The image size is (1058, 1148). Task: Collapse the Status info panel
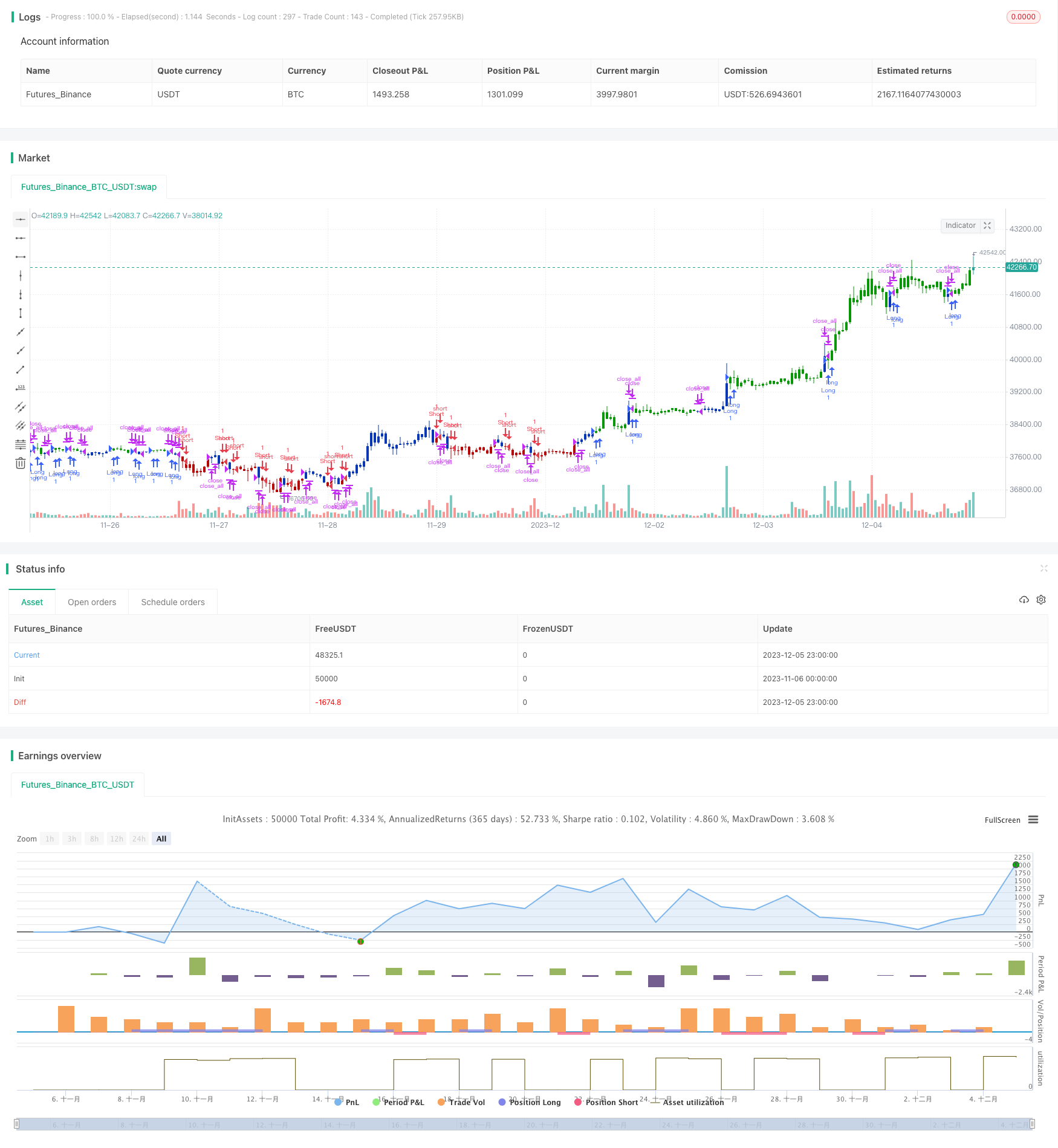(1044, 568)
